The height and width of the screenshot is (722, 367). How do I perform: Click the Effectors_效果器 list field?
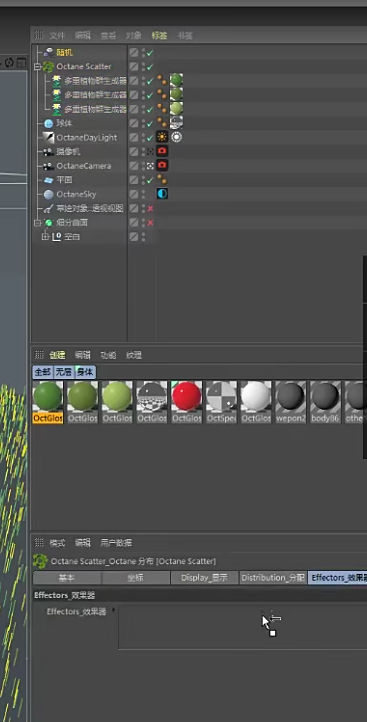click(x=243, y=627)
